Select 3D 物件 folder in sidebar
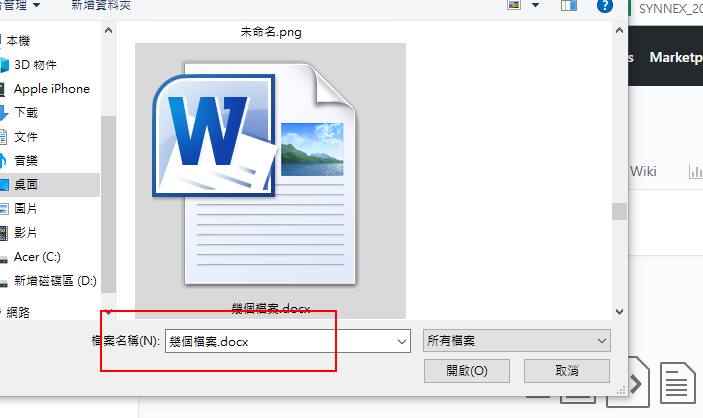 point(35,65)
